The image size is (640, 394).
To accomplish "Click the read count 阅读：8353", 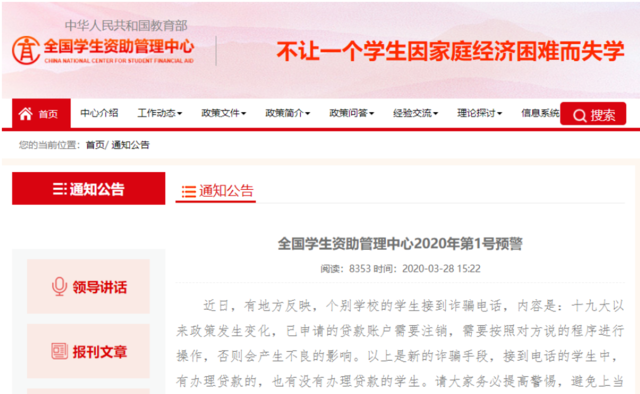I will [x=345, y=269].
